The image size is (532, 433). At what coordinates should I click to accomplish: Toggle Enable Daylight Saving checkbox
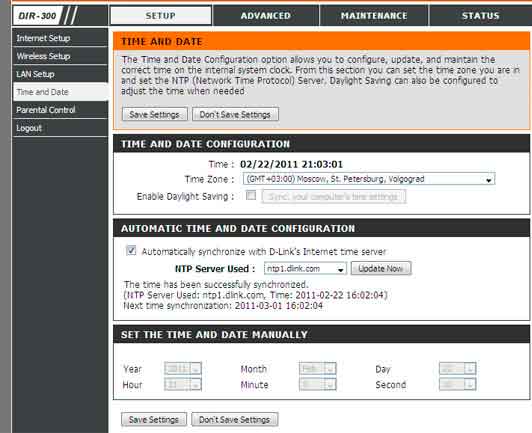point(251,195)
